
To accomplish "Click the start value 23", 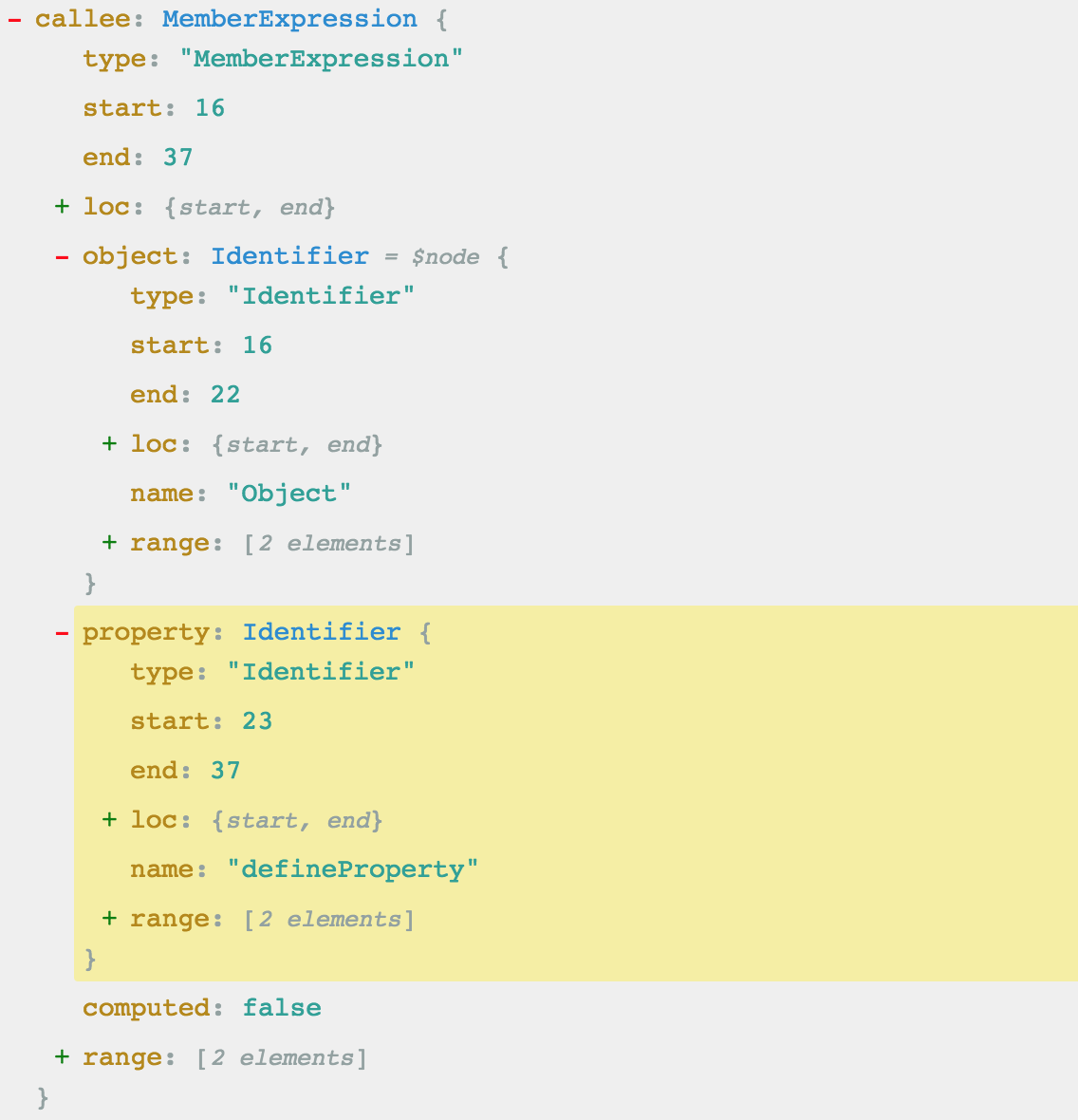I will (258, 720).
